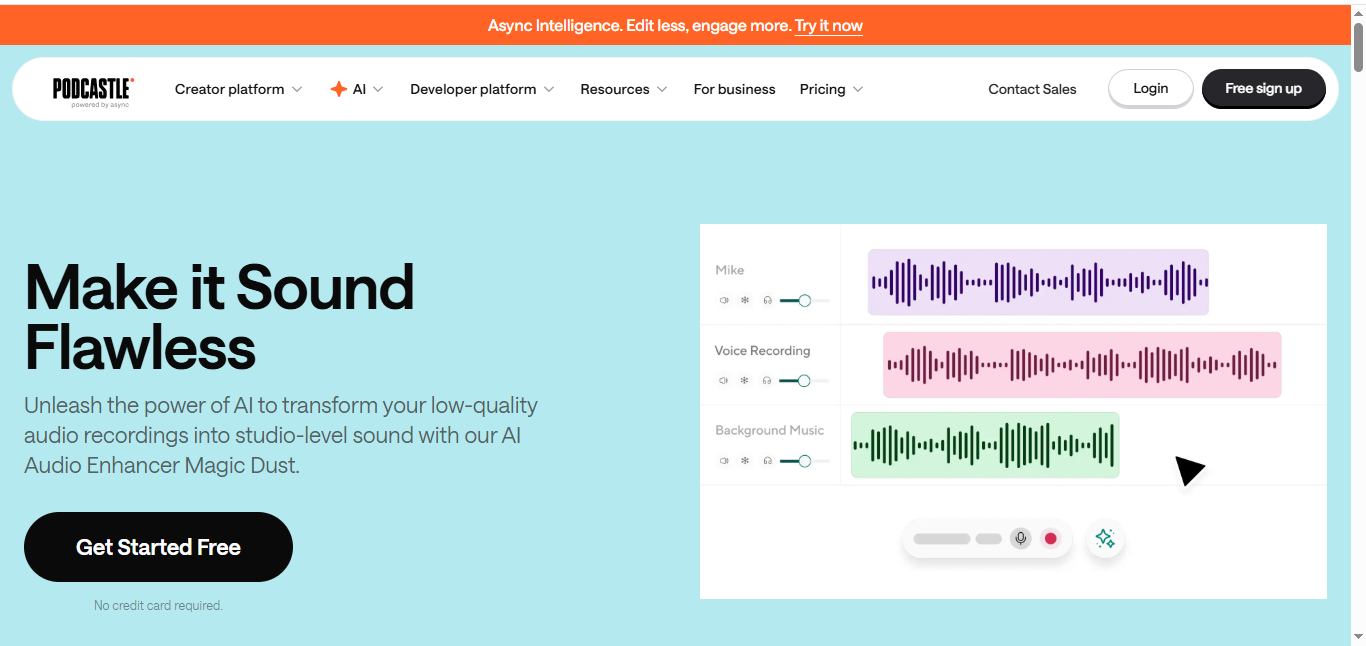Click the Magic Dust sparkles icon
The height and width of the screenshot is (646, 1366).
[1105, 538]
